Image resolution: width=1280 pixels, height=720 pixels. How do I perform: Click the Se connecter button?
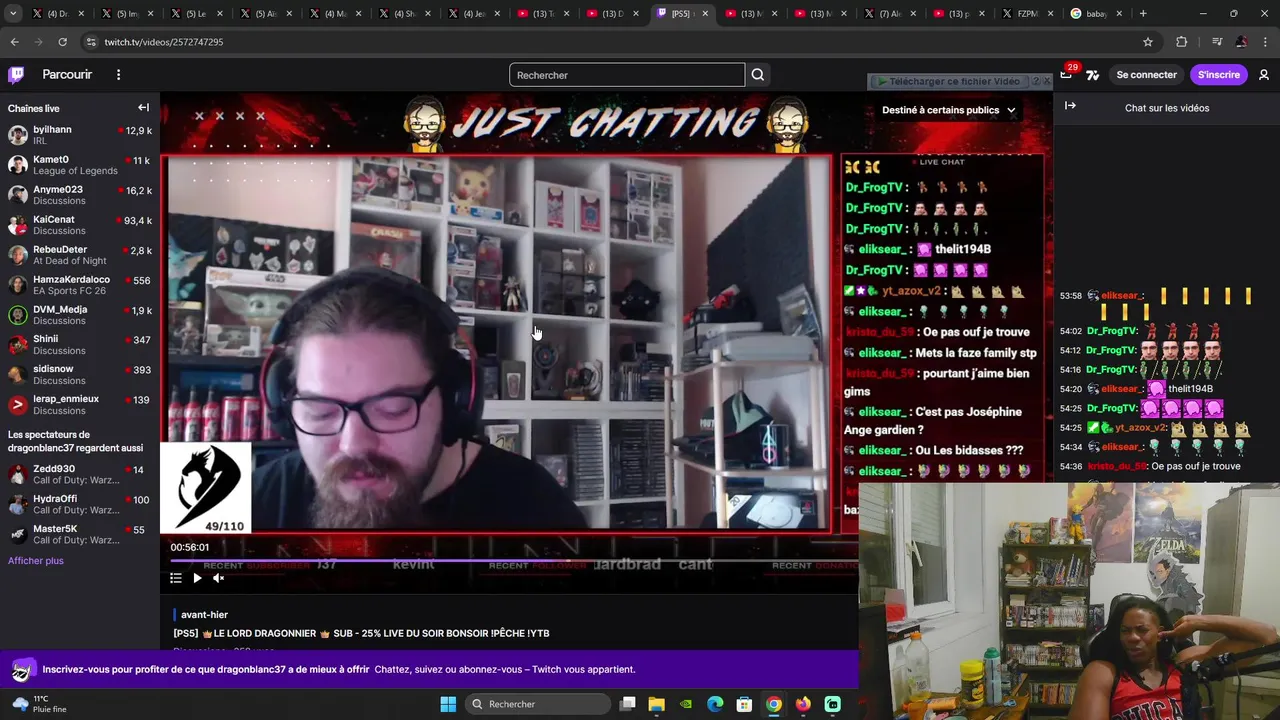coord(1146,75)
